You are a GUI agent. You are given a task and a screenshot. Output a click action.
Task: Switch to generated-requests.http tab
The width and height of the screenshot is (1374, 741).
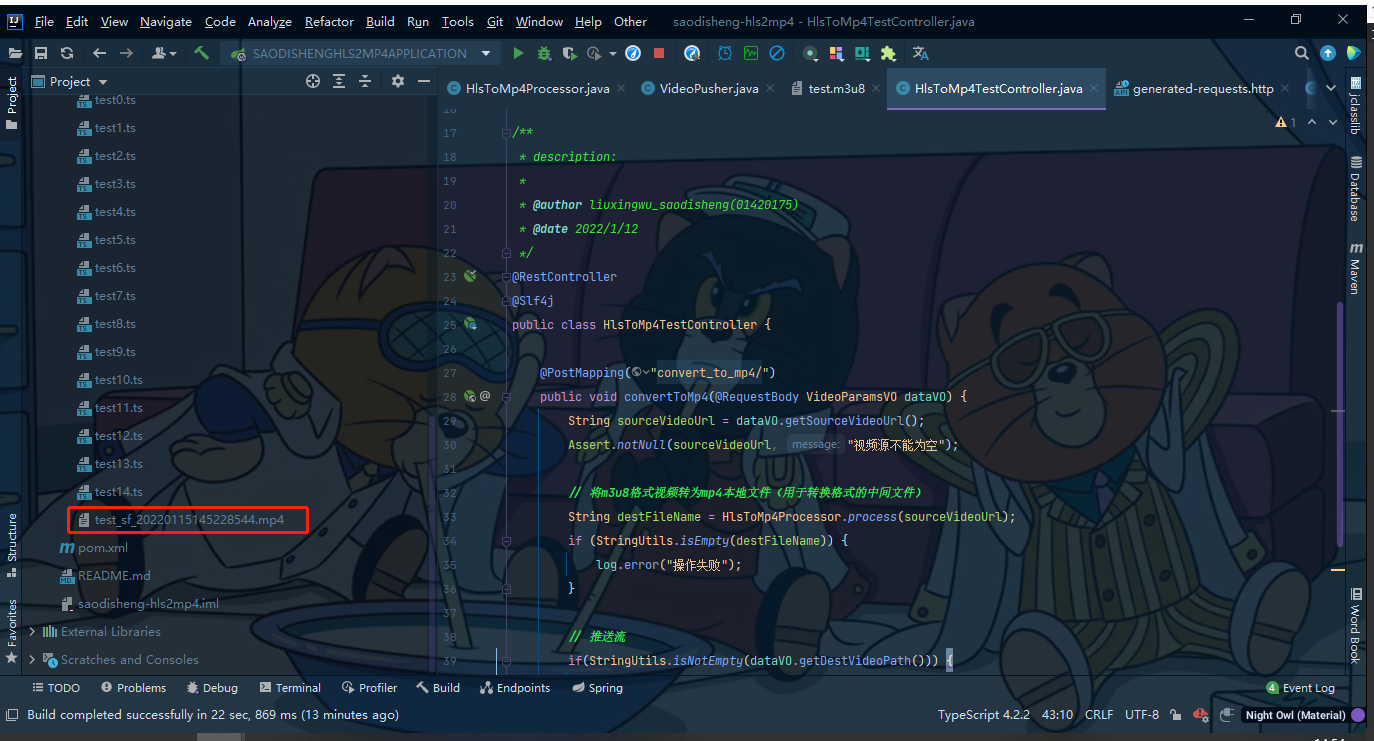tap(1203, 88)
